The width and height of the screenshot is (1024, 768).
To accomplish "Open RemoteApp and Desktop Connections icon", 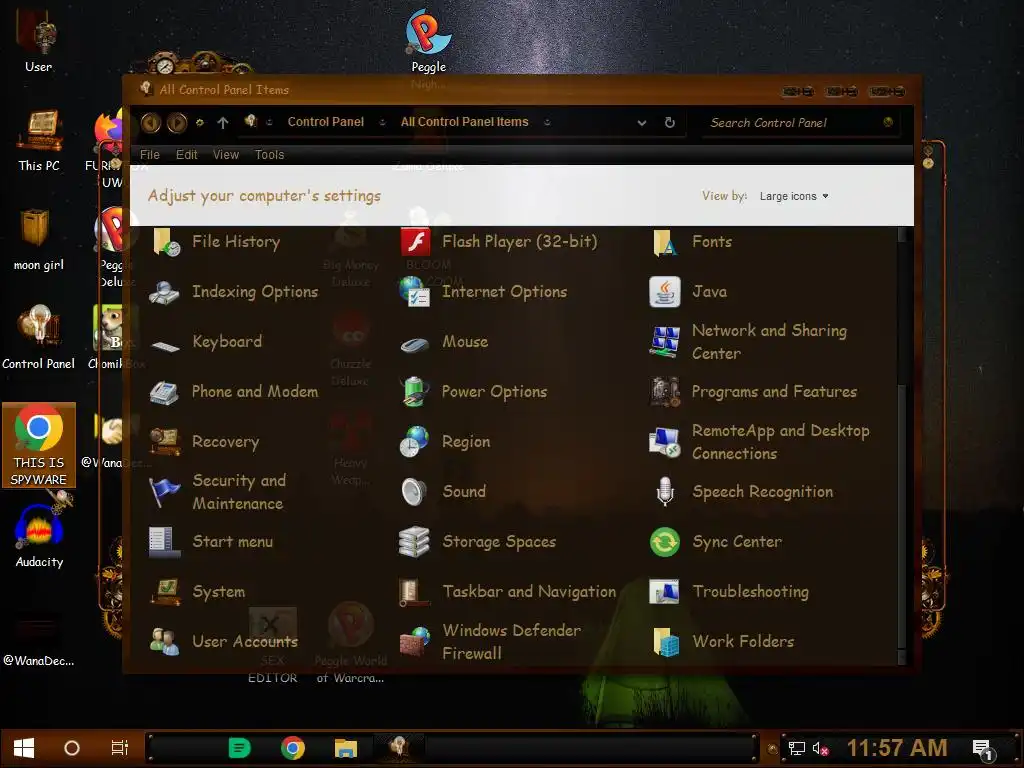I will click(665, 442).
